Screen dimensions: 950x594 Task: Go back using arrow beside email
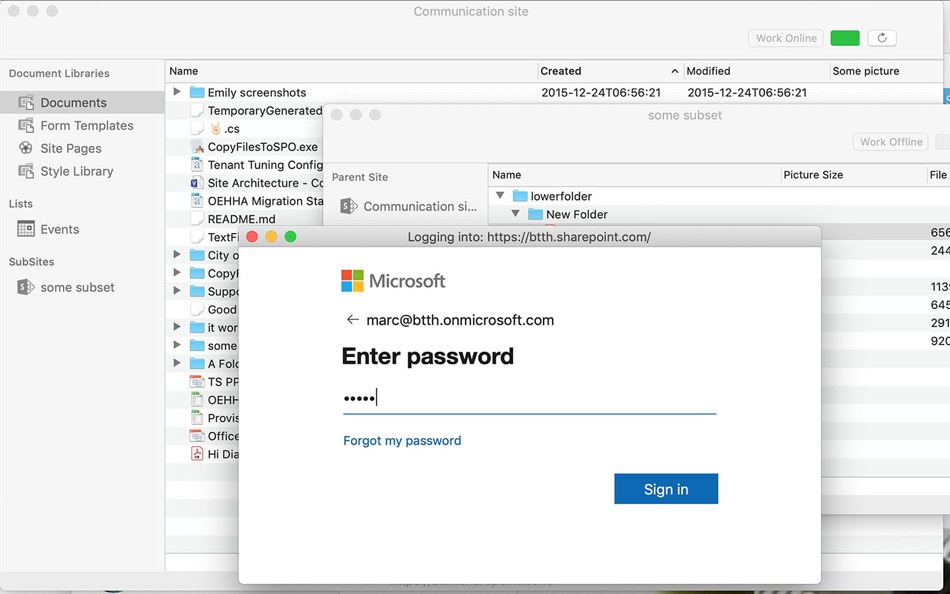point(352,319)
